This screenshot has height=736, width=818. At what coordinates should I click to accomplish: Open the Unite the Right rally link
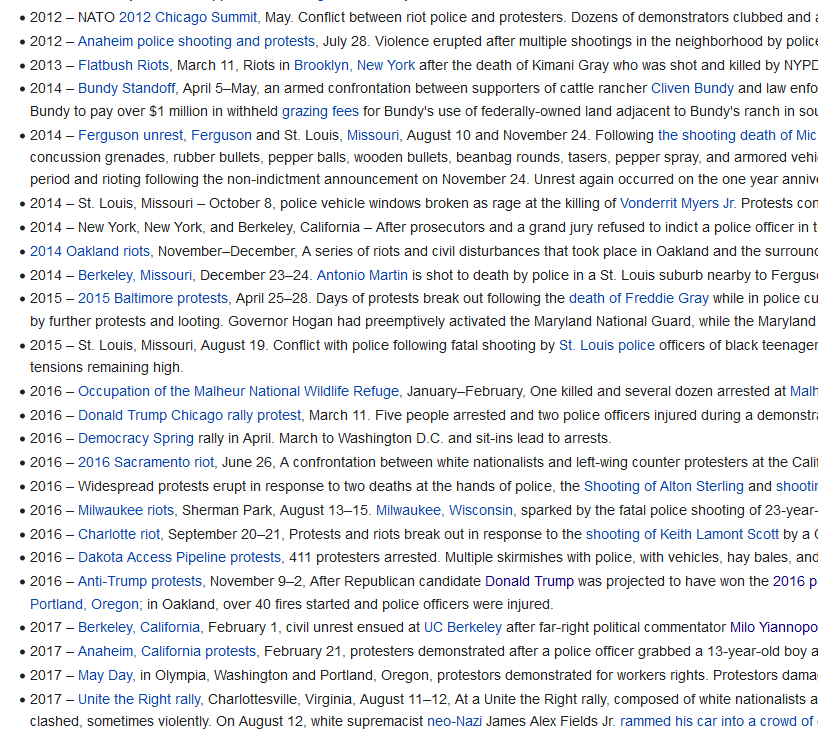[139, 699]
